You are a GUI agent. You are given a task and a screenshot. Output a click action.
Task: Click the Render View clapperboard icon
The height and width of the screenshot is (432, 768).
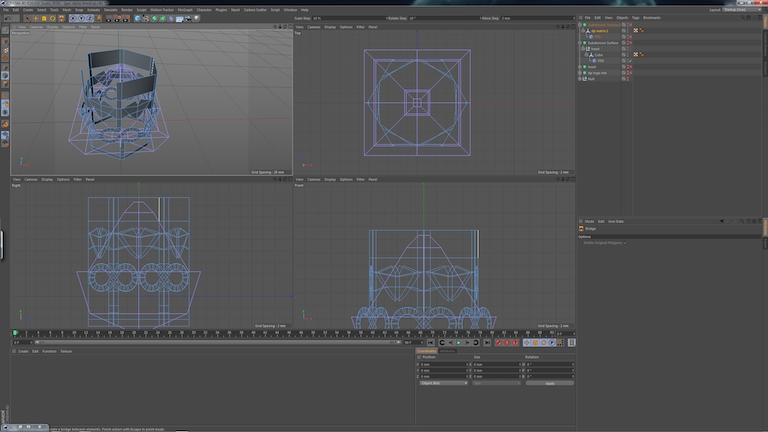108,19
